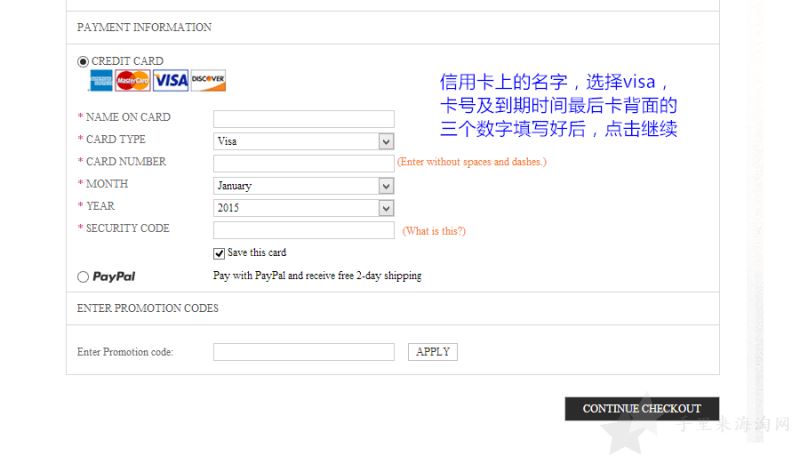800x464 pixels.
Task: Open the Month dropdown showing January
Action: pyautogui.click(x=304, y=186)
